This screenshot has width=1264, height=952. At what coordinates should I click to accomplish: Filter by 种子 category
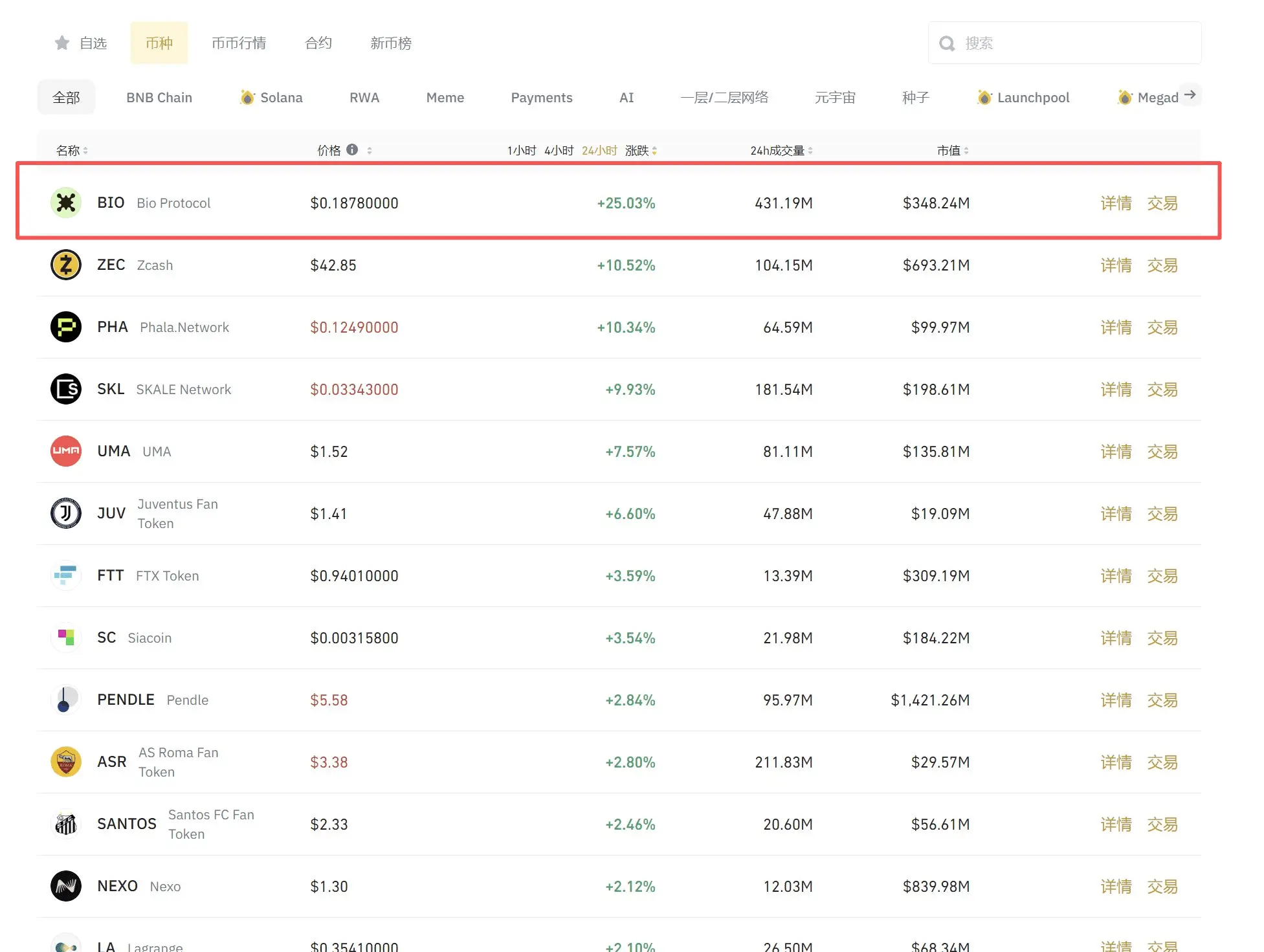(x=916, y=97)
